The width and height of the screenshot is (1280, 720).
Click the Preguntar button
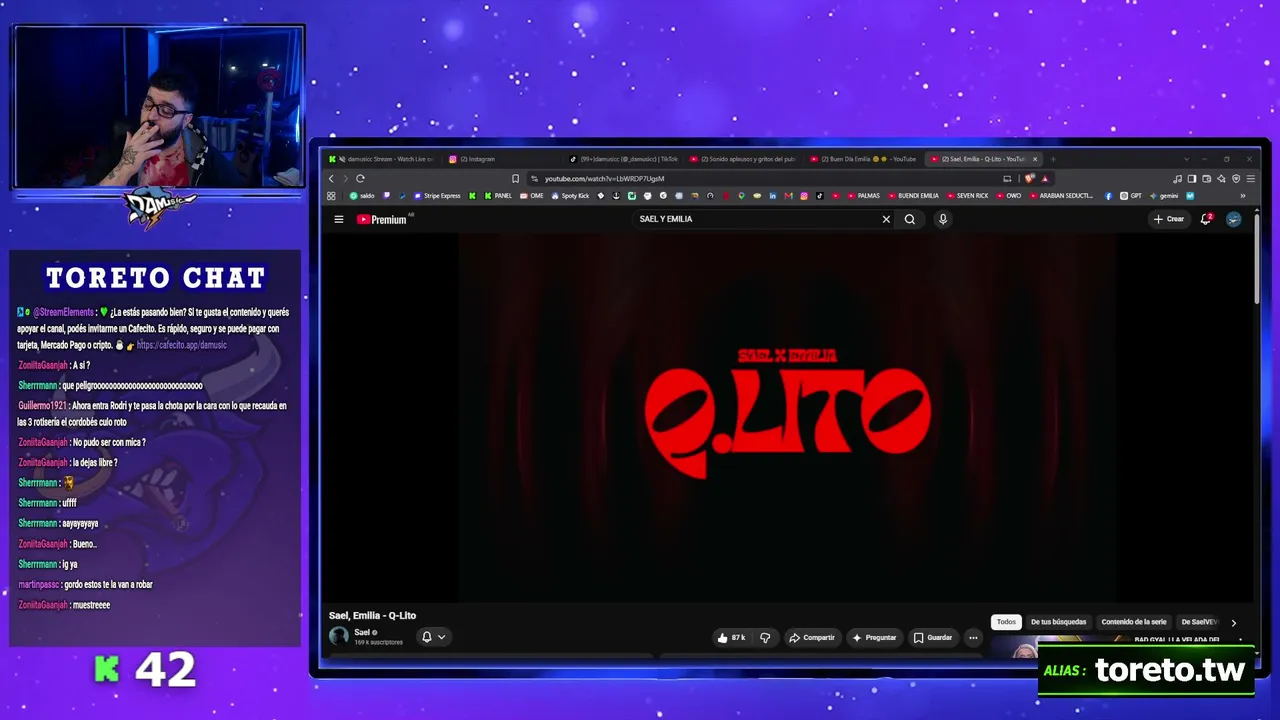874,637
